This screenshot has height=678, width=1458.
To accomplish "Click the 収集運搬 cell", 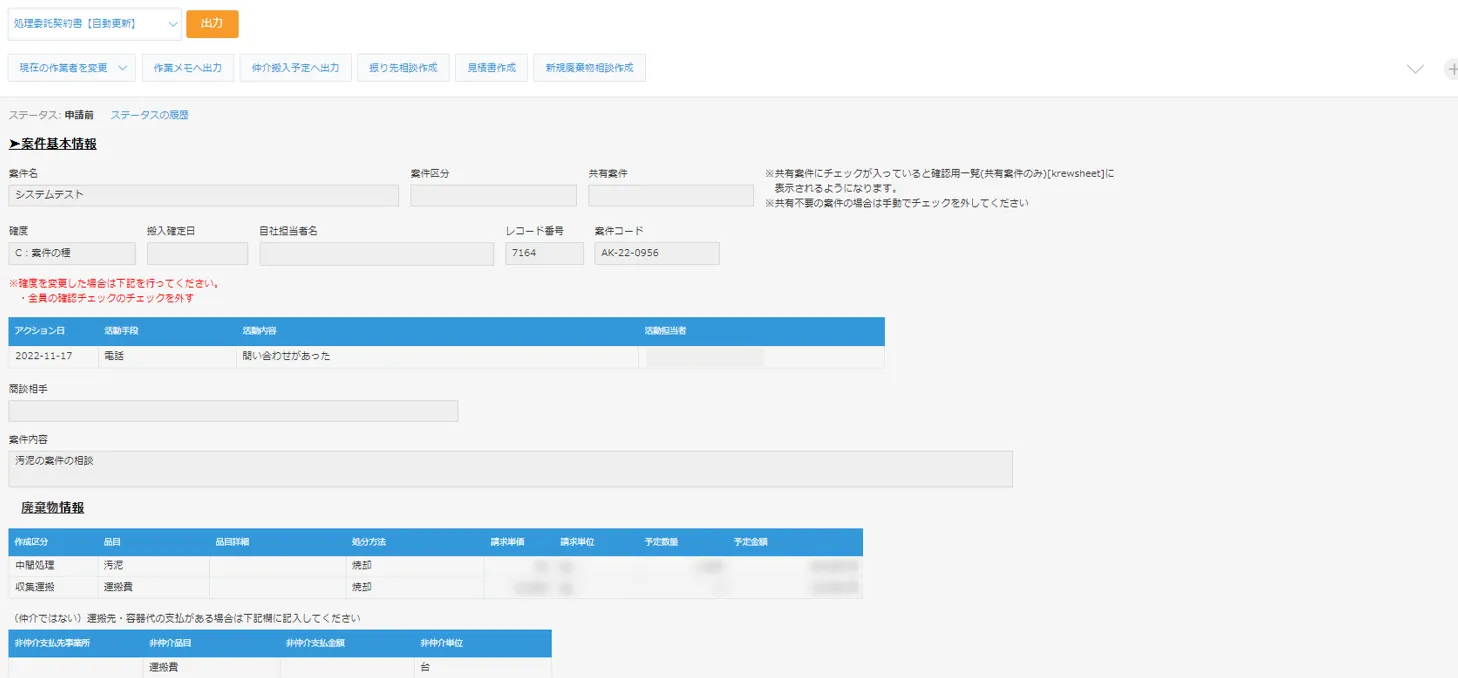I will pos(53,587).
